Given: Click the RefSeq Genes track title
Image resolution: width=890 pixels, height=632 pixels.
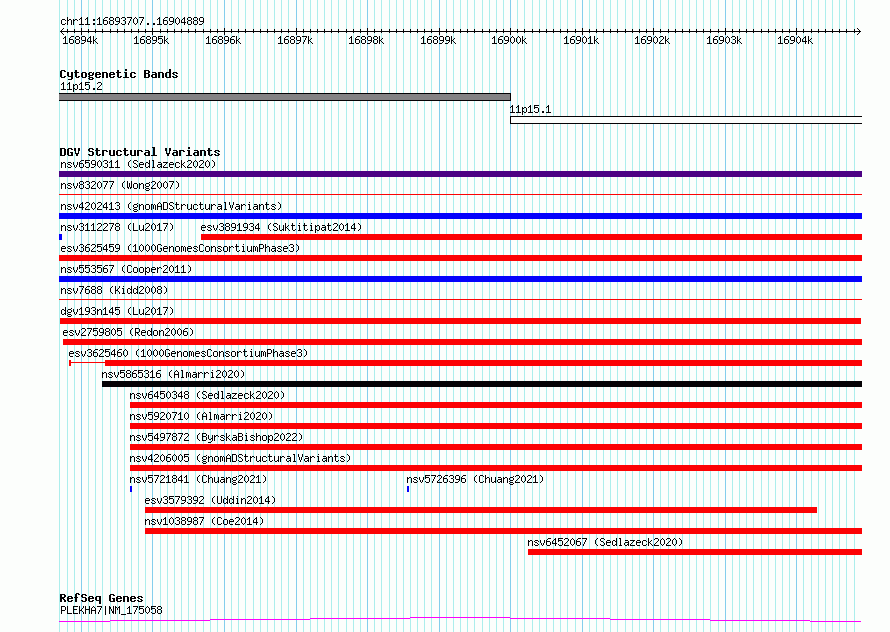Looking at the screenshot, I should (101, 598).
